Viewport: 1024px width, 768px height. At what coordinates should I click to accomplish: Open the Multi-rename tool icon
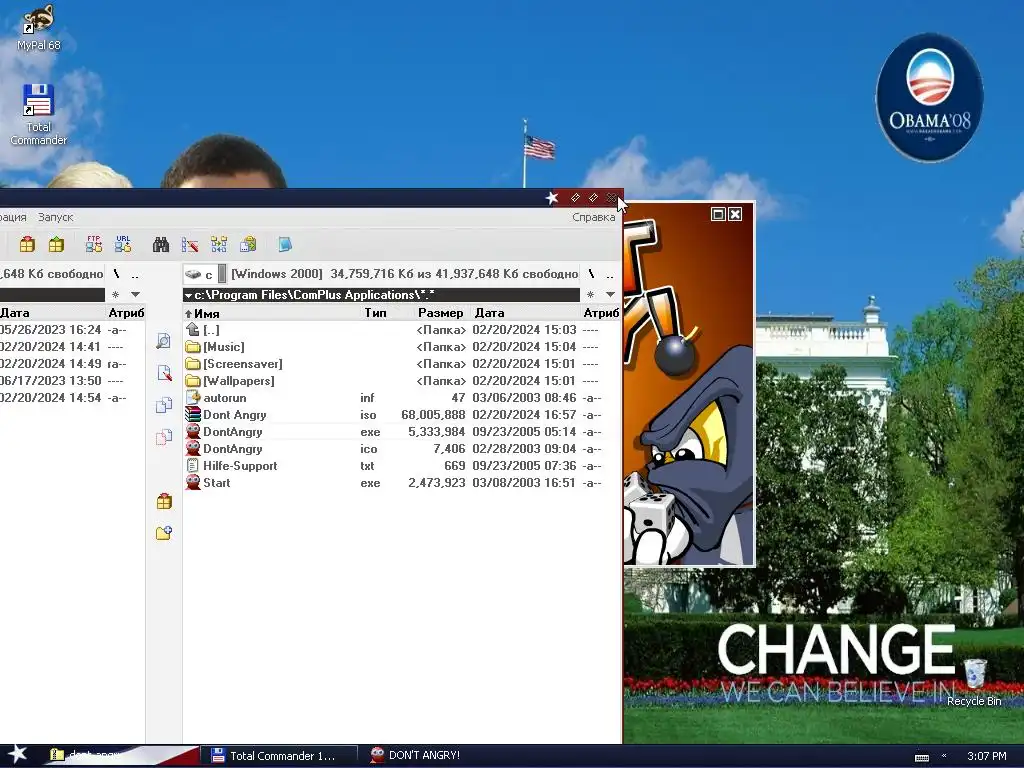pos(190,245)
